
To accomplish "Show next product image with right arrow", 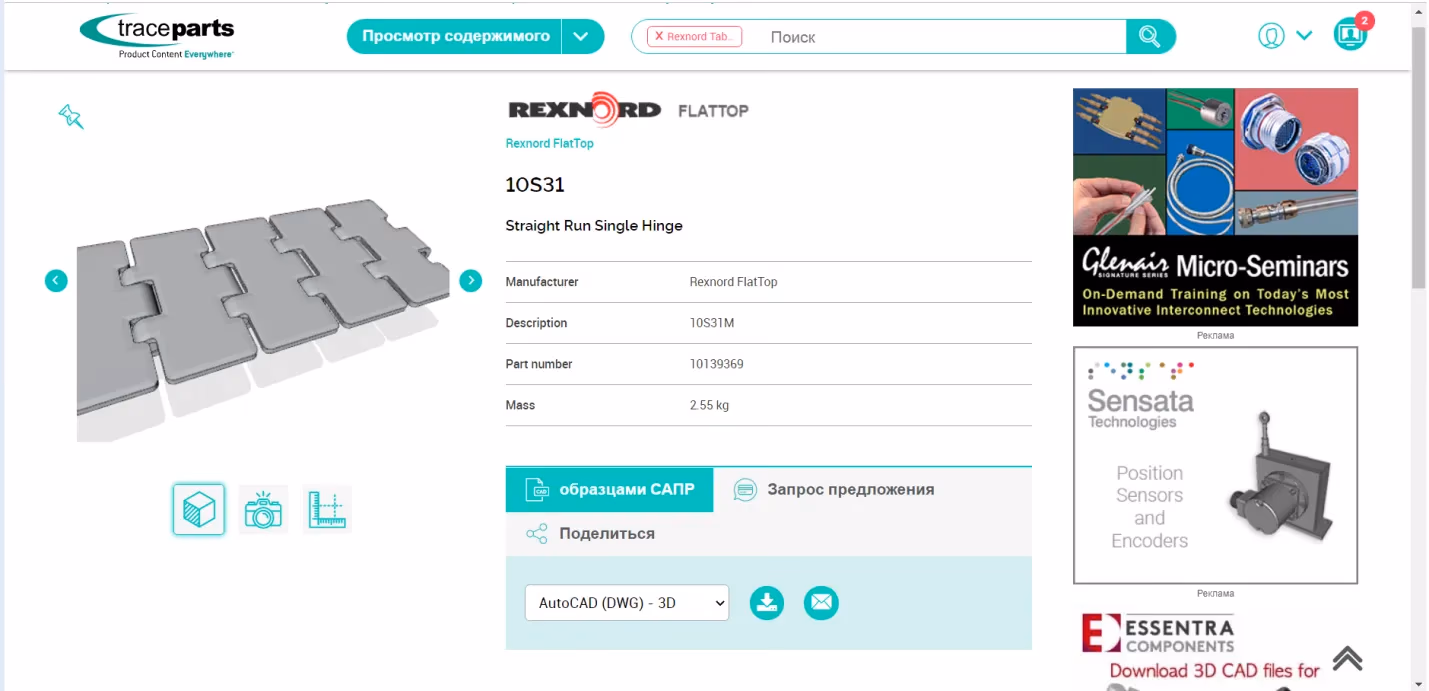I will pos(470,281).
